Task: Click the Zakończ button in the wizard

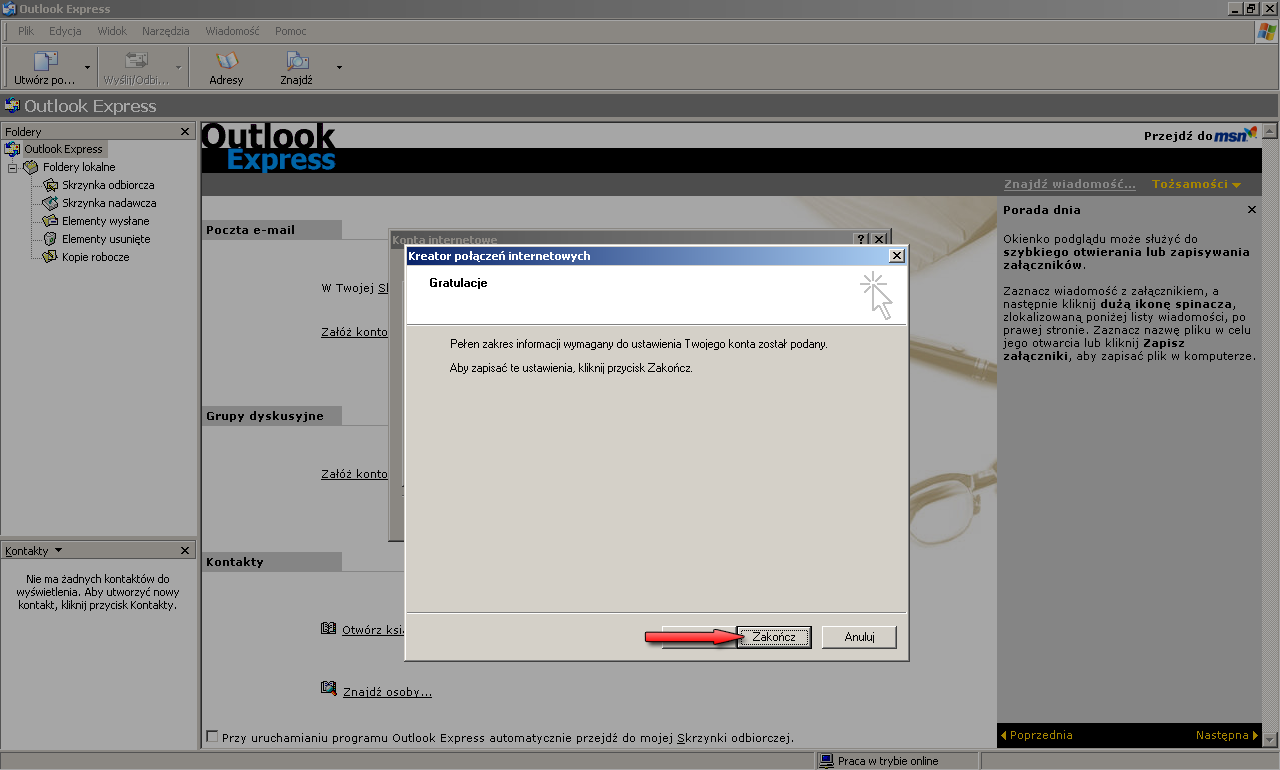Action: tap(773, 637)
